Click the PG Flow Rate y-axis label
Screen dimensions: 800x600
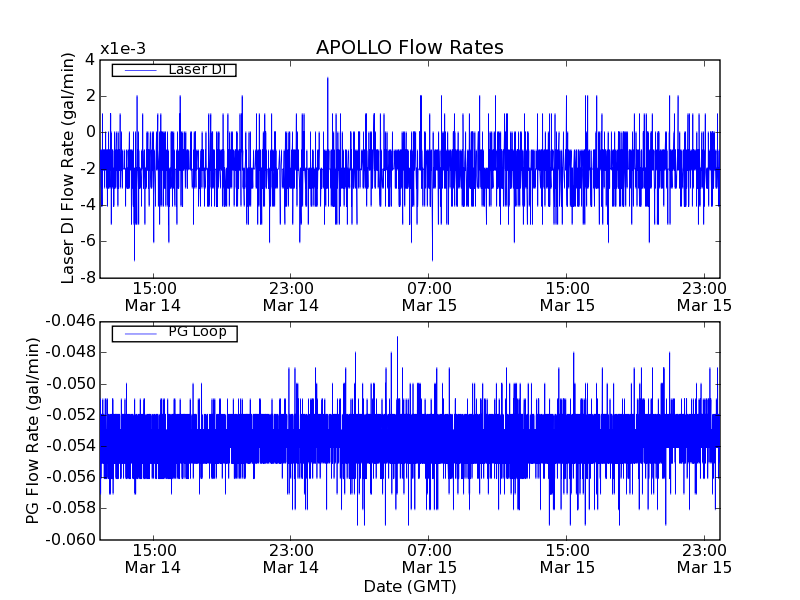(x=33, y=430)
